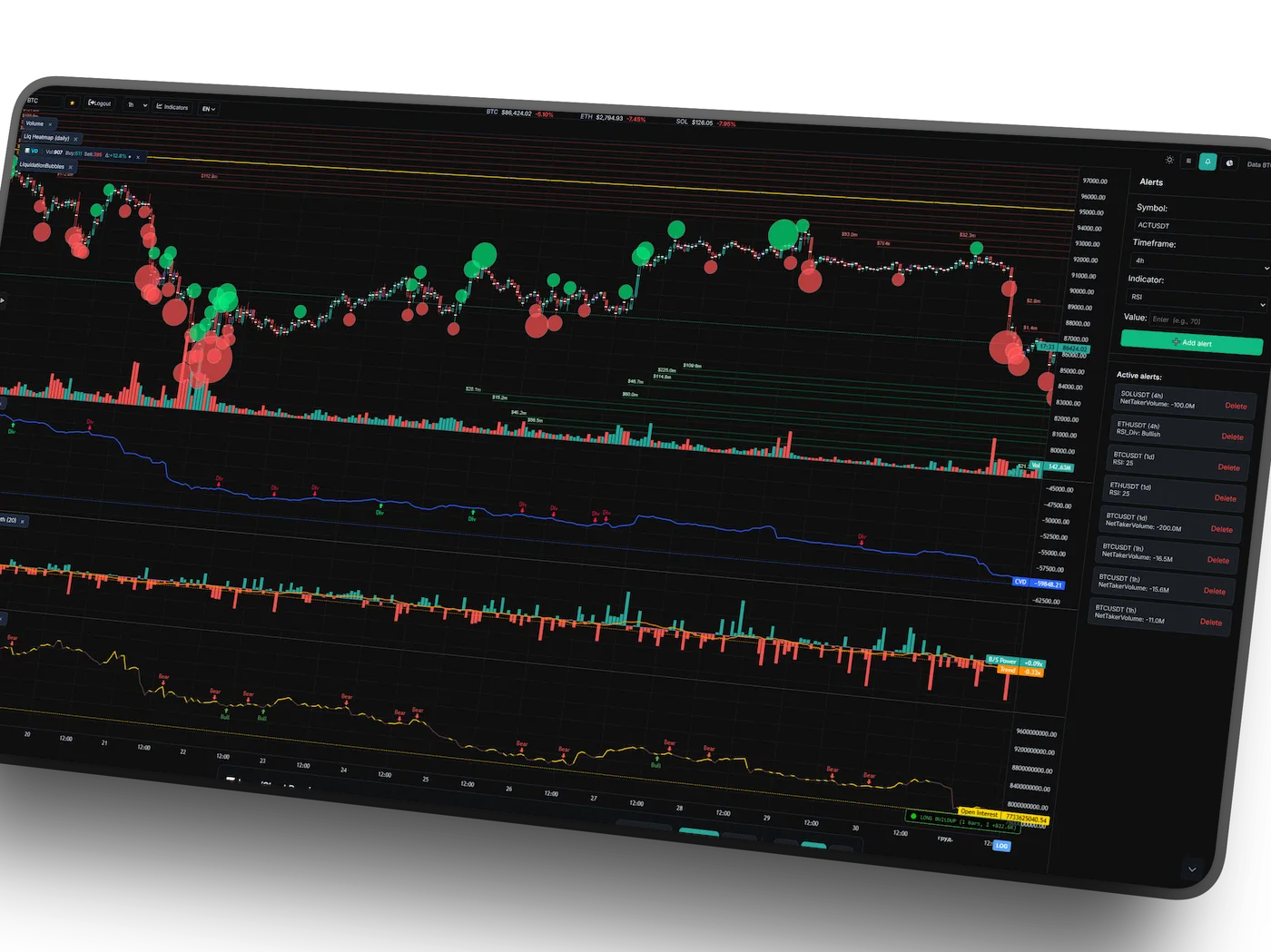The width and height of the screenshot is (1271, 952).
Task: Open the pie chart panel icon
Action: tap(1229, 163)
